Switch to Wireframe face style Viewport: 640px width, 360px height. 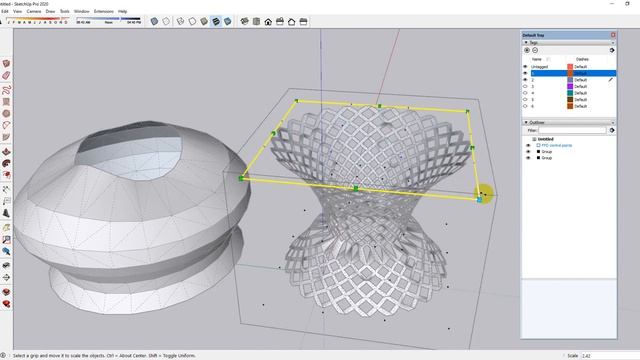(x=180, y=21)
